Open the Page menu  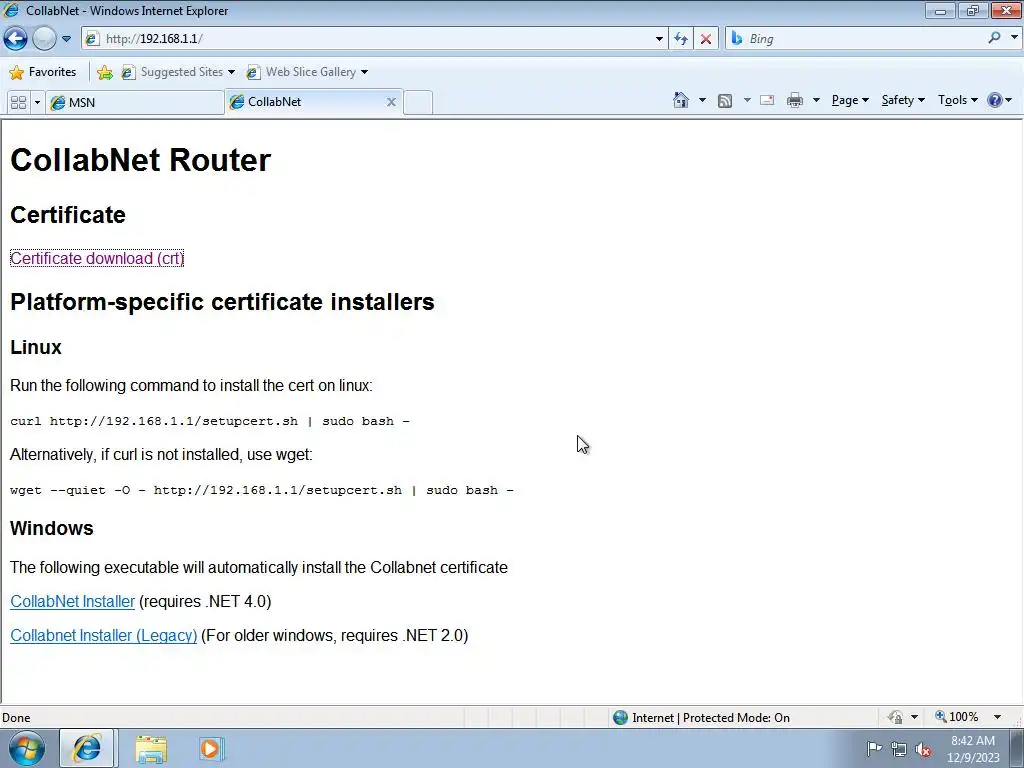[850, 100]
